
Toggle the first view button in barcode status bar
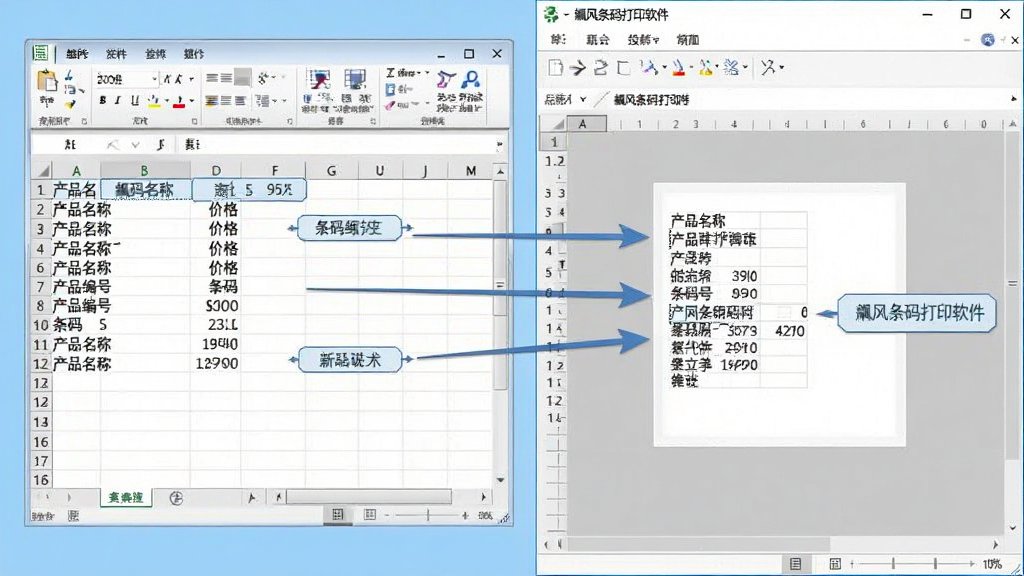pyautogui.click(x=795, y=564)
